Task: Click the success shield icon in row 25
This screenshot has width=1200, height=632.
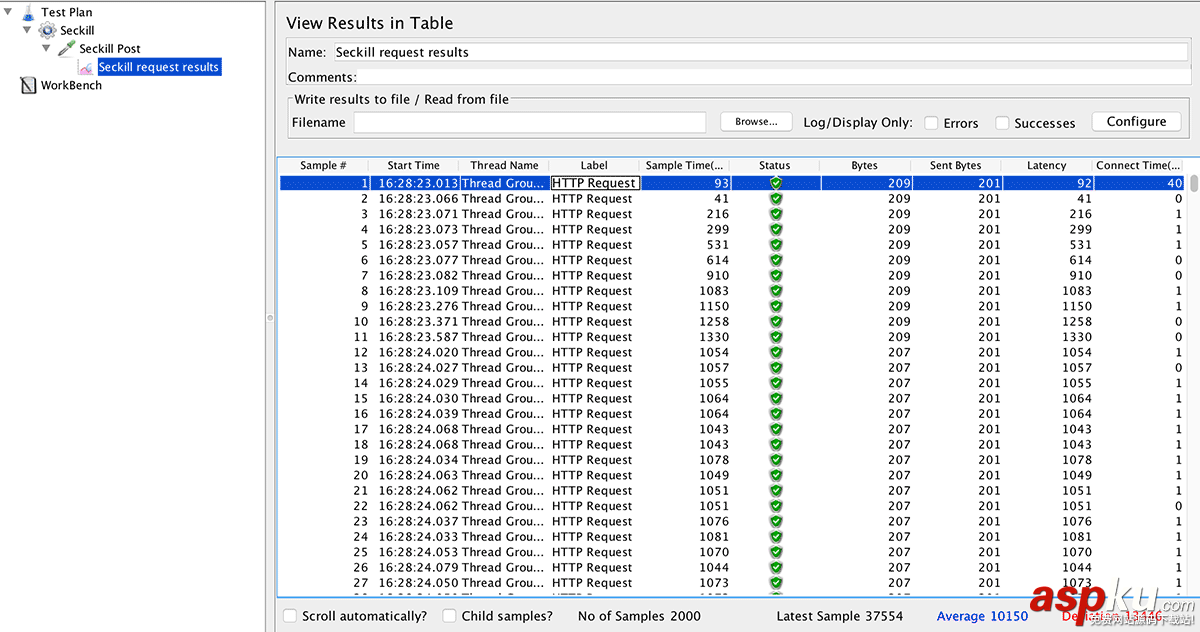Action: click(775, 552)
